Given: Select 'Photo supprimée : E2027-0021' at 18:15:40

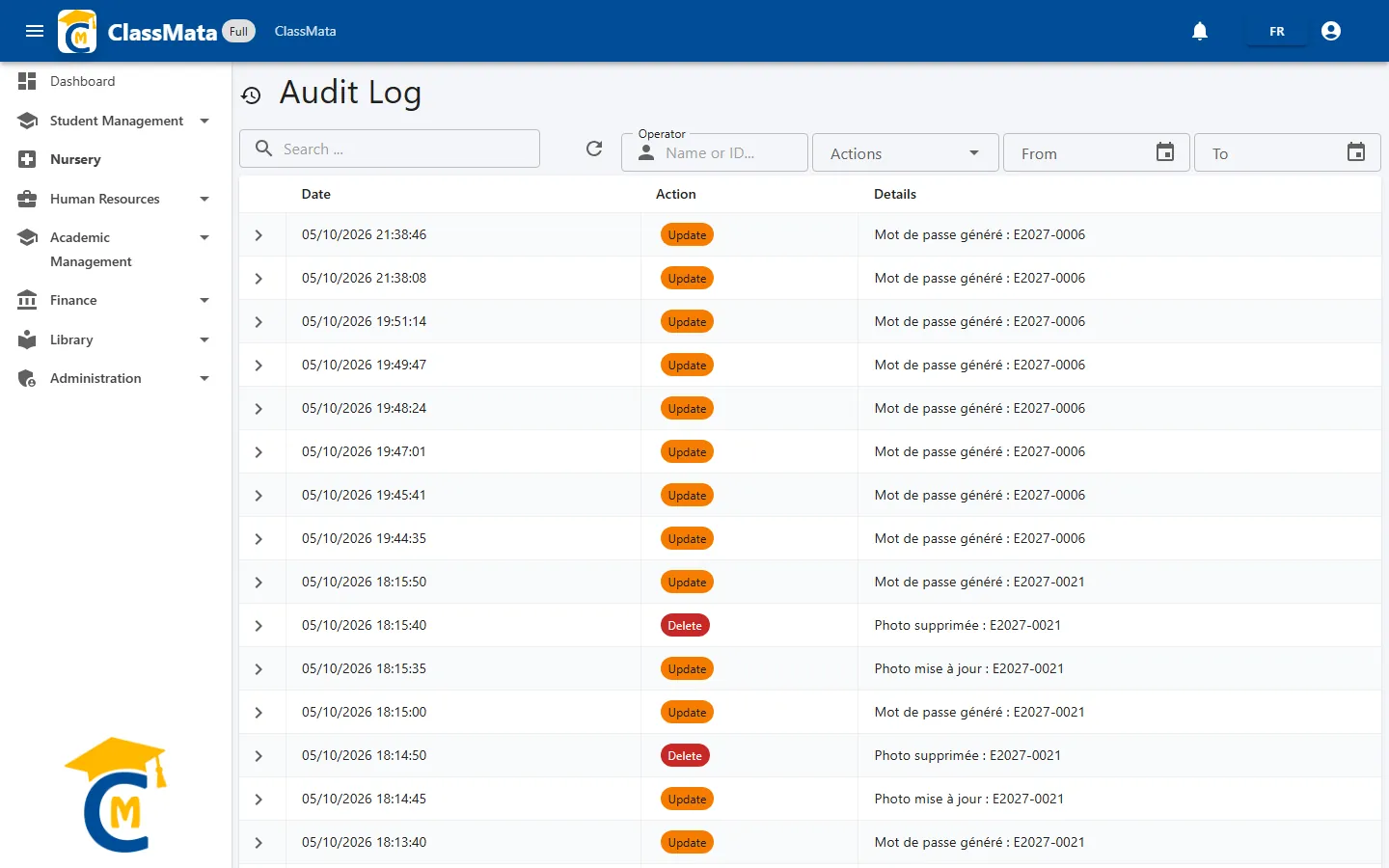Looking at the screenshot, I should coord(967,625).
